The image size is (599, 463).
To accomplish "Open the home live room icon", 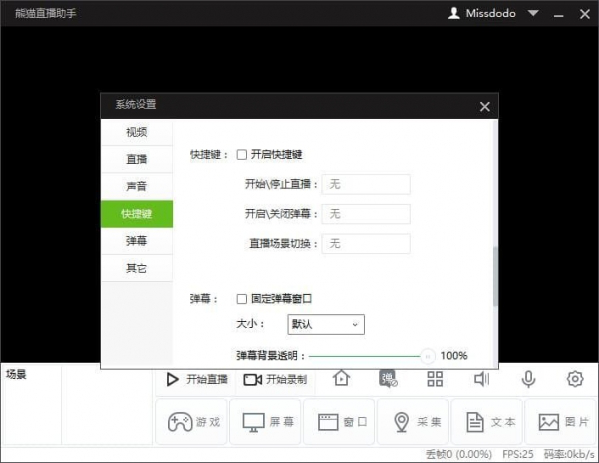I will click(341, 379).
